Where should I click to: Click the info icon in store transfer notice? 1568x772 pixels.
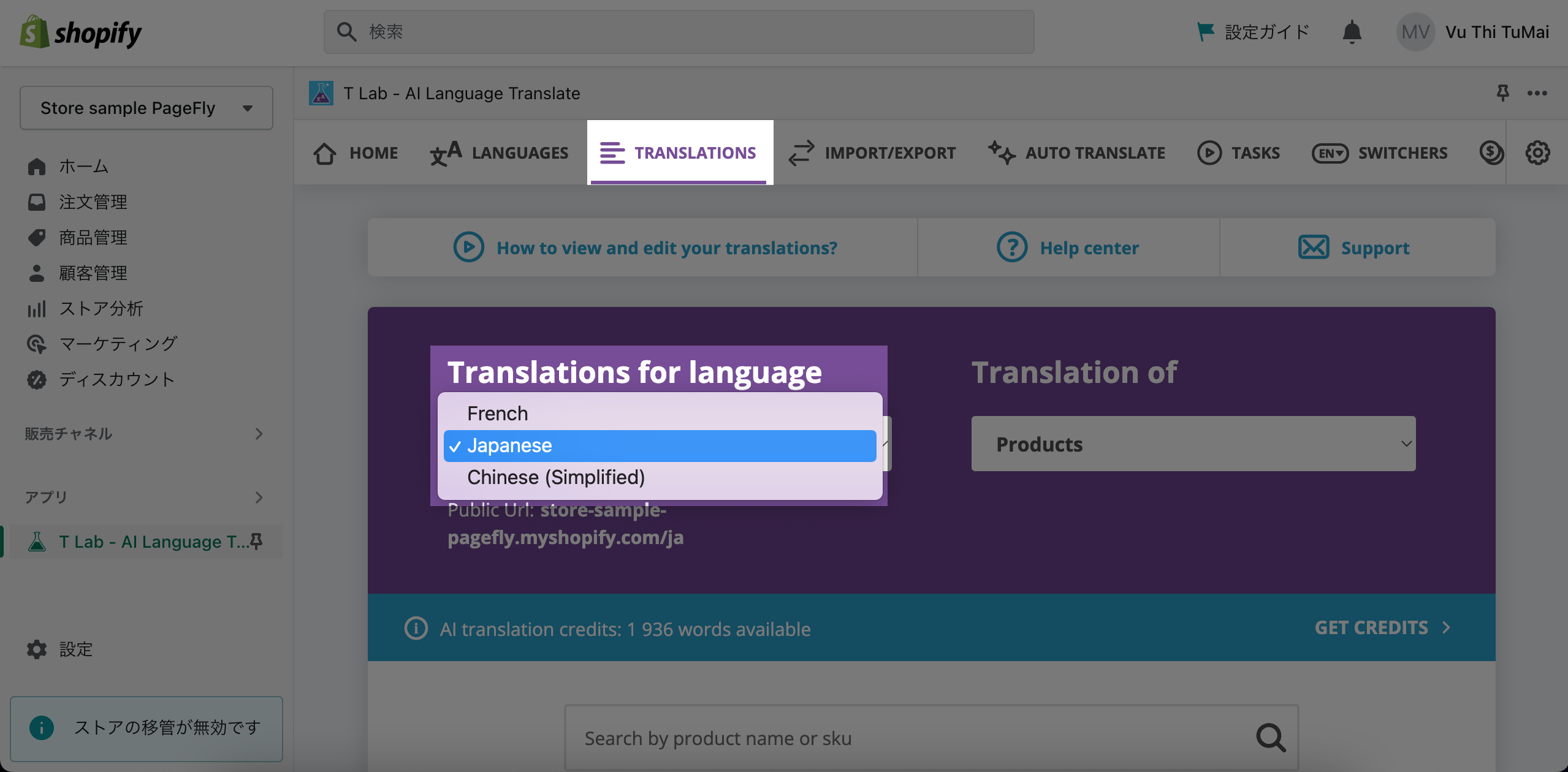coord(42,727)
